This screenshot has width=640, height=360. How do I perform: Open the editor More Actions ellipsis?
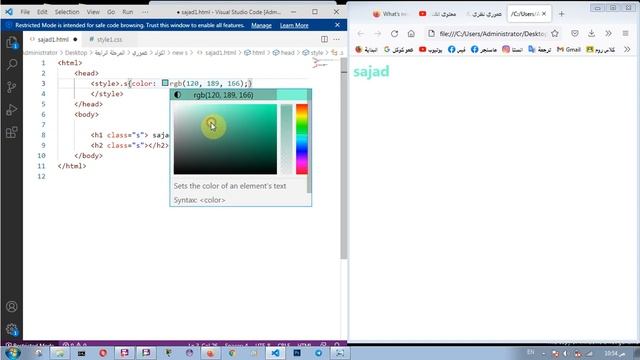click(x=336, y=39)
